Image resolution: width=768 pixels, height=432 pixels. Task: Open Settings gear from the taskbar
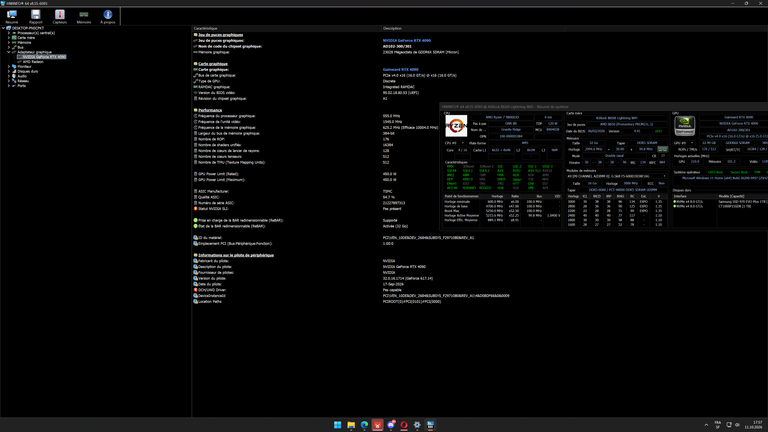point(417,425)
